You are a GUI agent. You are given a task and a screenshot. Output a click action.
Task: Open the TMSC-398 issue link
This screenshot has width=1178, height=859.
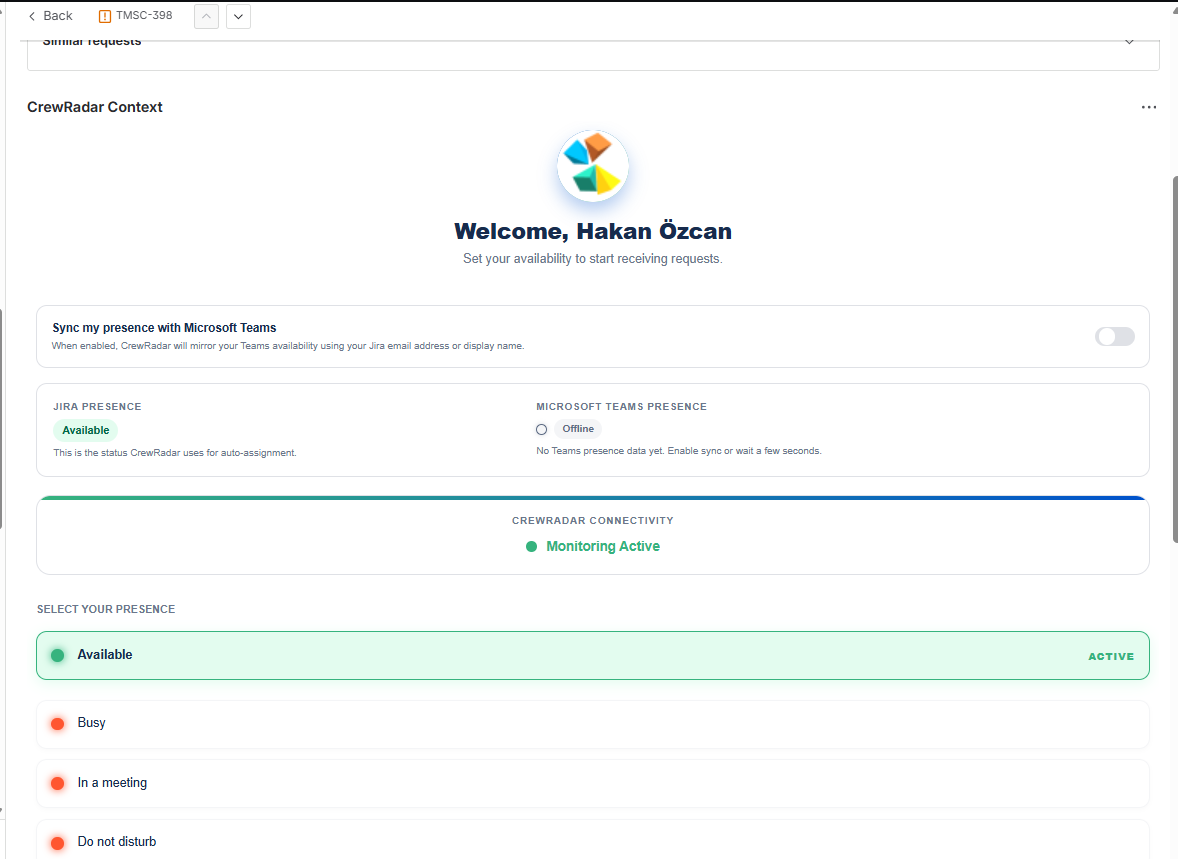click(x=143, y=16)
